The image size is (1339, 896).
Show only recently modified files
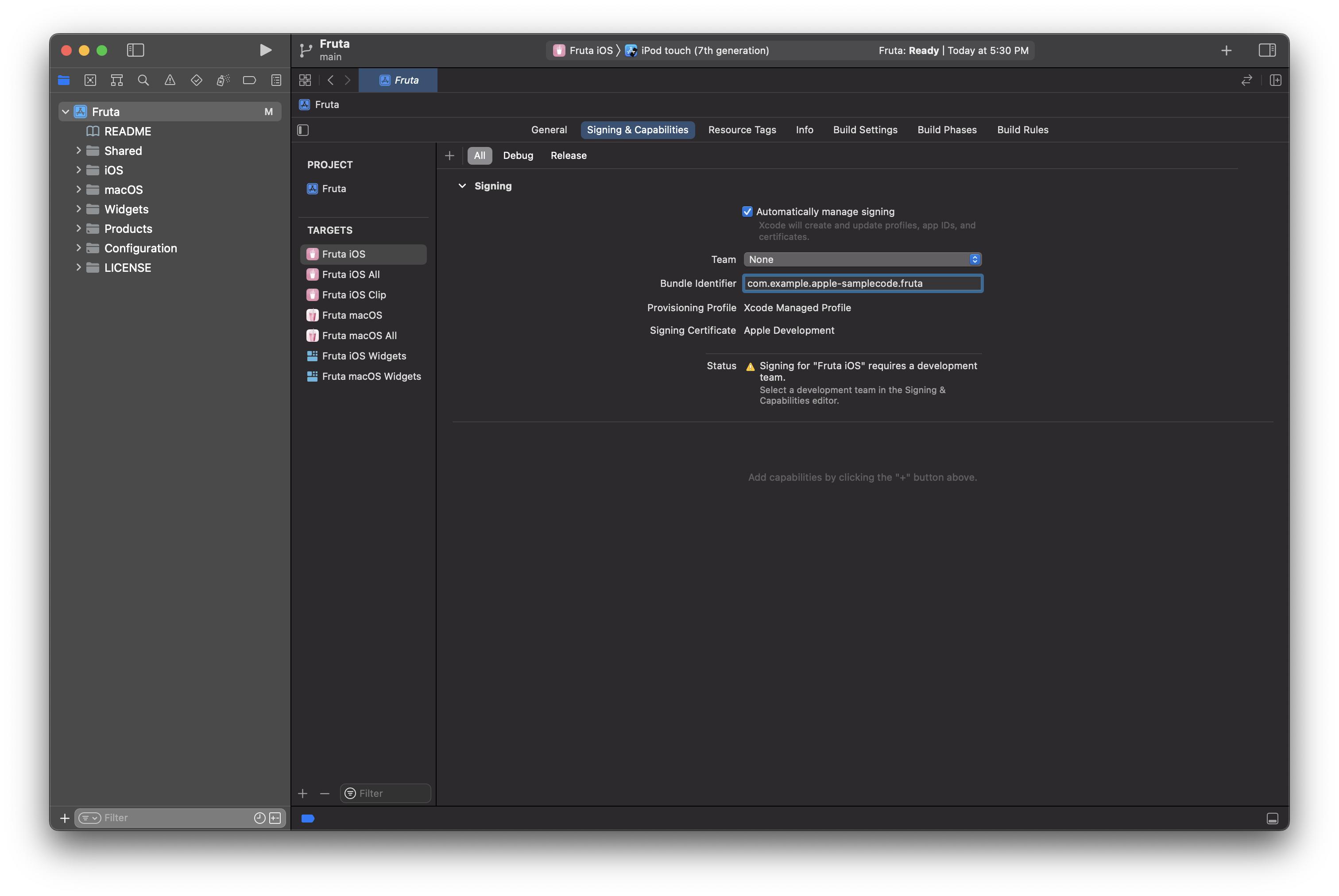click(x=259, y=818)
